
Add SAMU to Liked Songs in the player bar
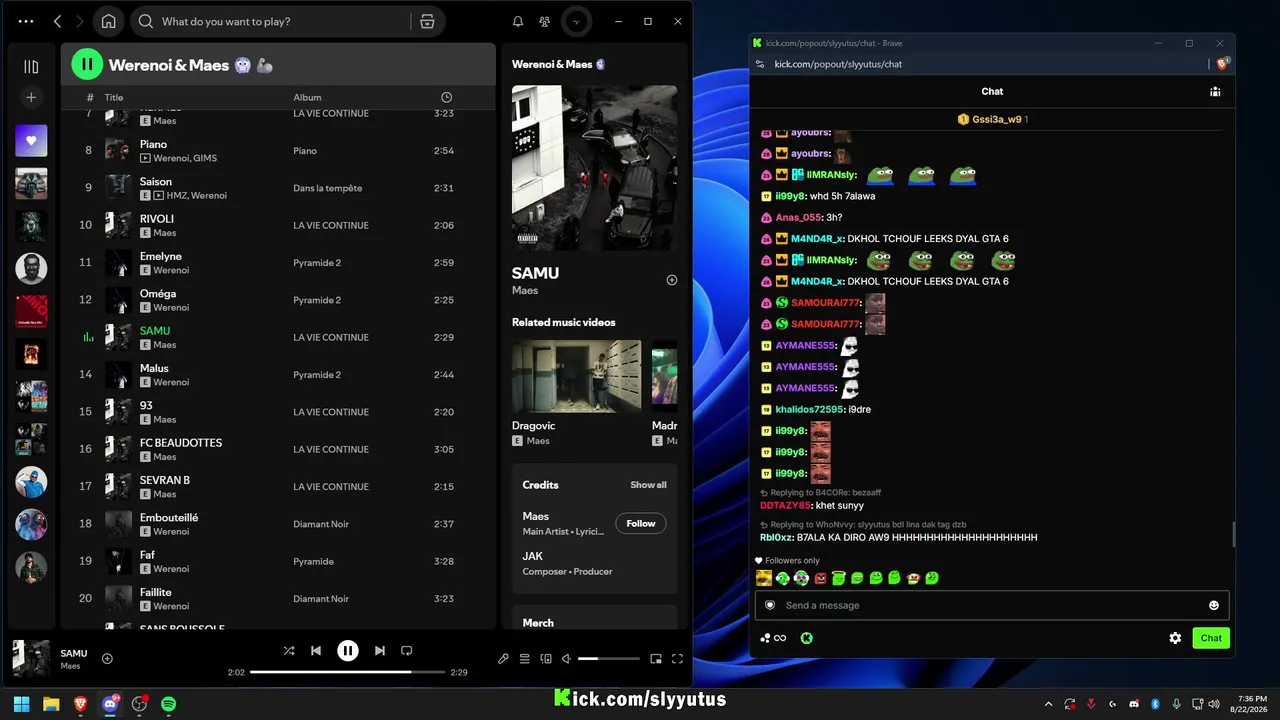(x=107, y=658)
